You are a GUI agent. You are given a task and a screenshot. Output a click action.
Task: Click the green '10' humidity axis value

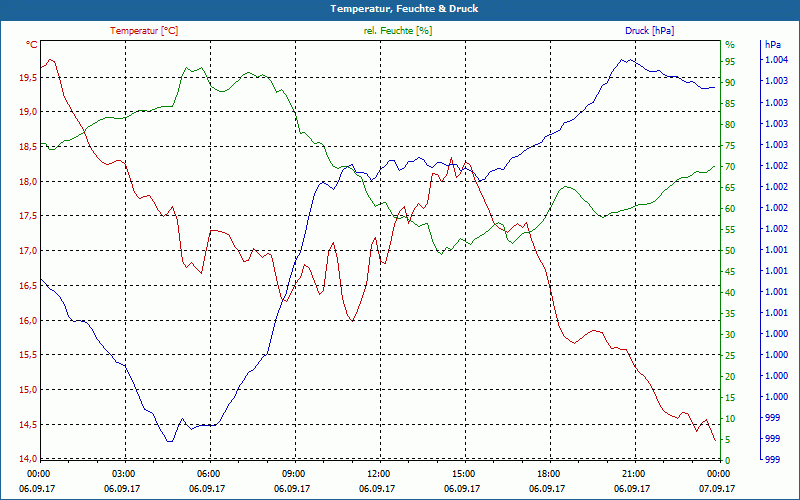[x=730, y=418]
